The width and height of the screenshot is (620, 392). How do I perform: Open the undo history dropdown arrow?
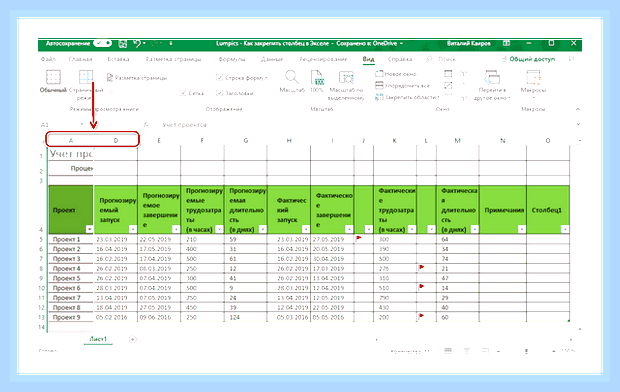point(144,43)
